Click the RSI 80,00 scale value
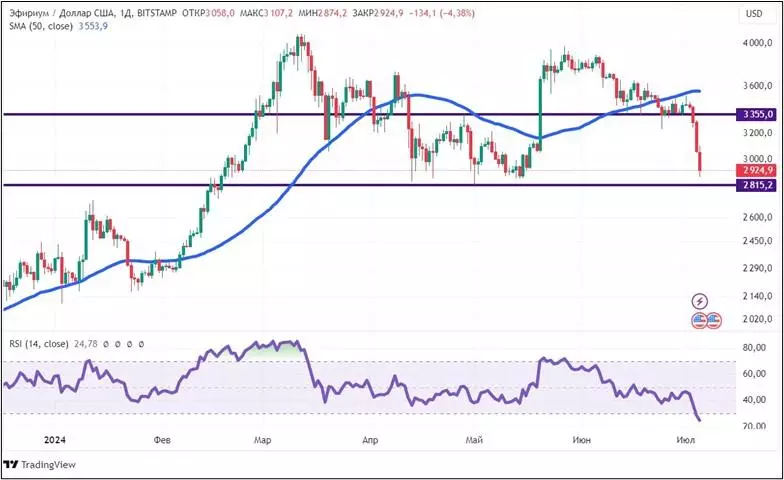 click(755, 349)
